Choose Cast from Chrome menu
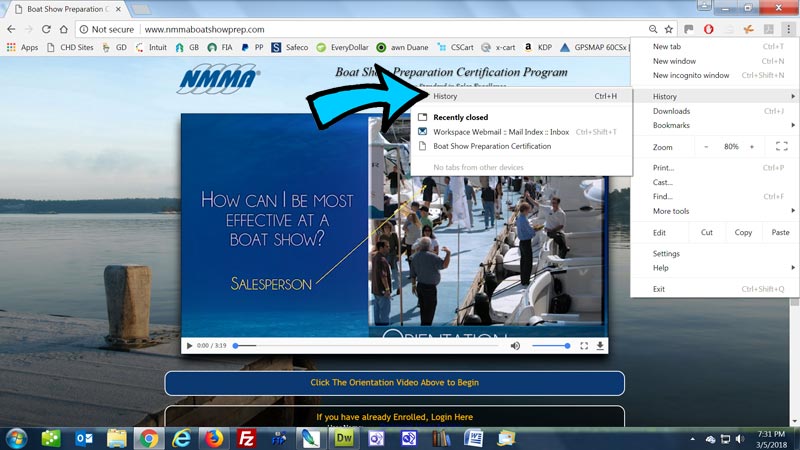 coord(714,182)
